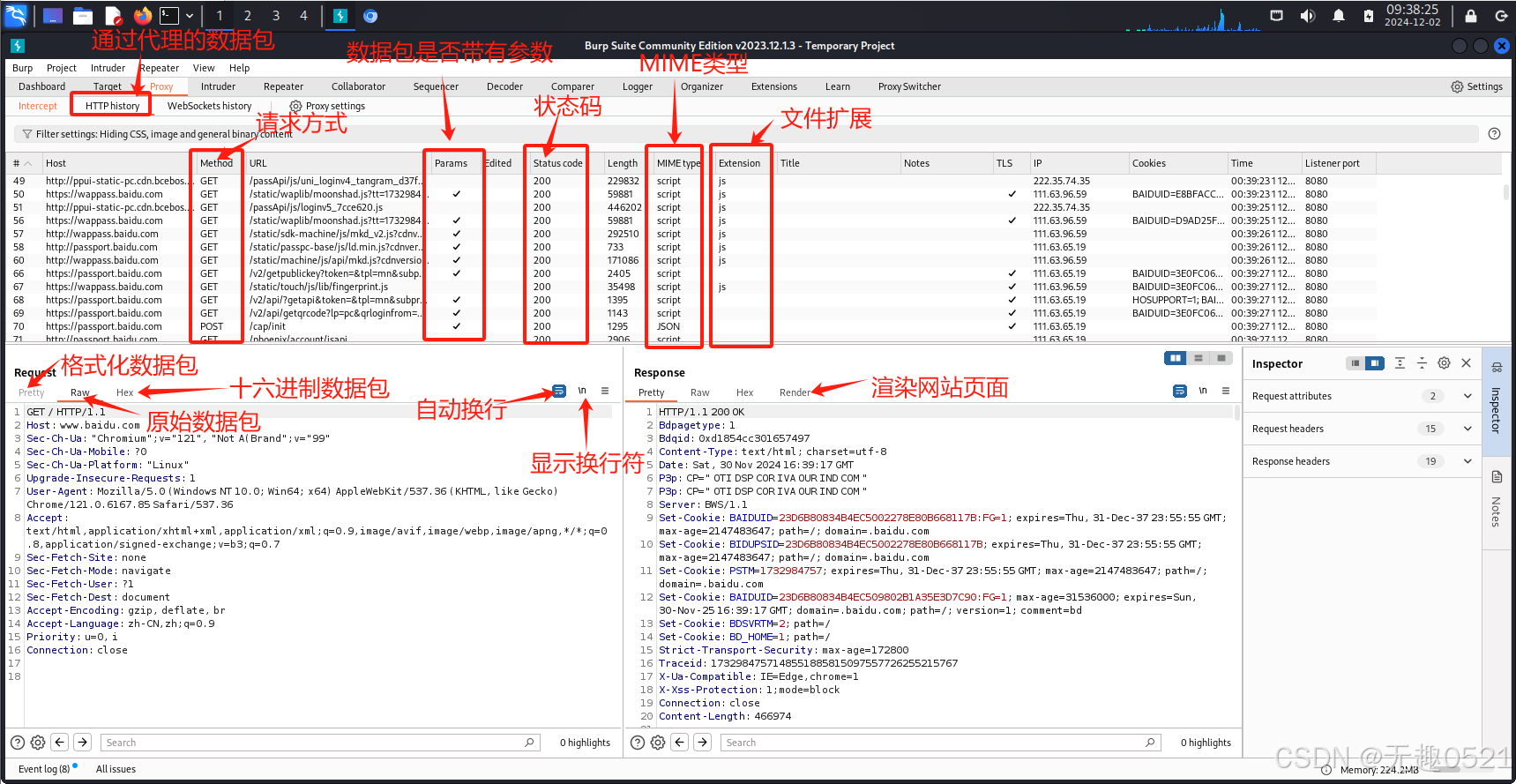Open Response search settings gear

tap(658, 743)
